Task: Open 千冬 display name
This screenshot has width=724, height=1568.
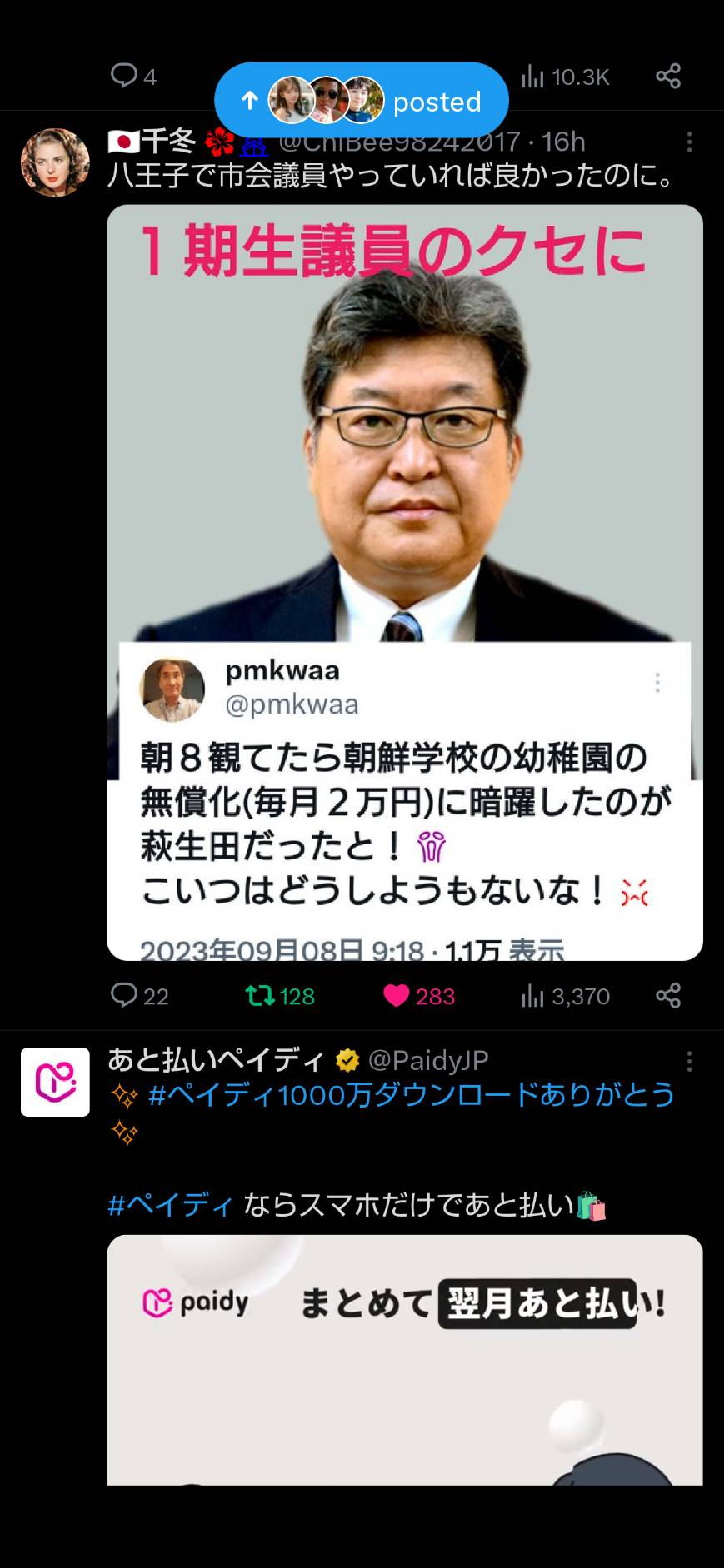Action: click(x=167, y=142)
